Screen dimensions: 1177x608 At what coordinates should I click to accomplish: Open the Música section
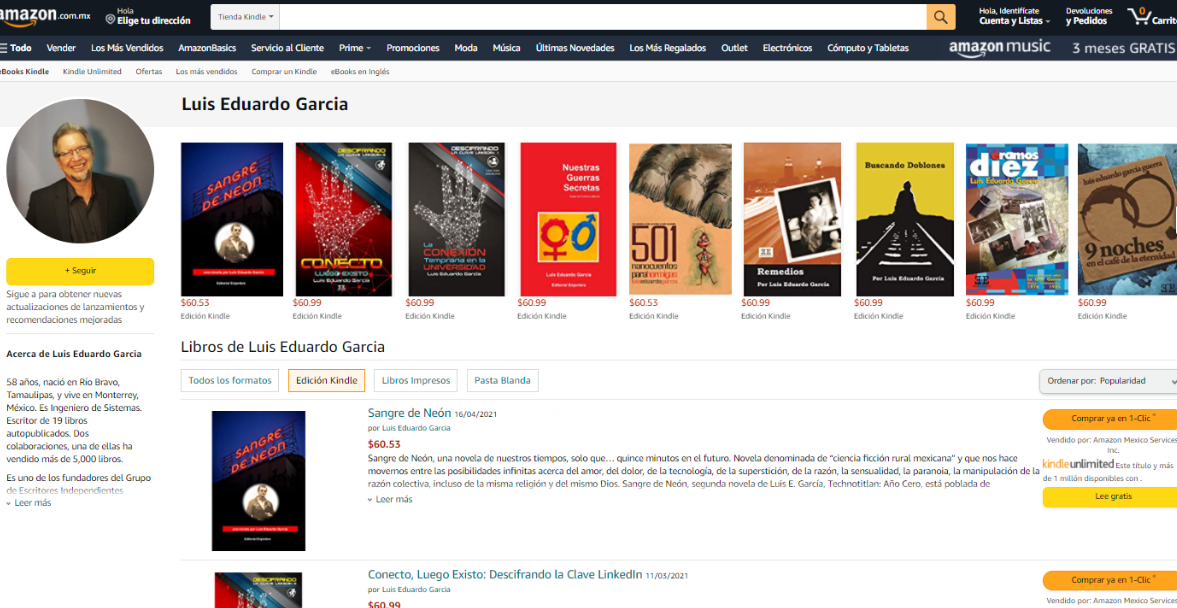click(507, 48)
